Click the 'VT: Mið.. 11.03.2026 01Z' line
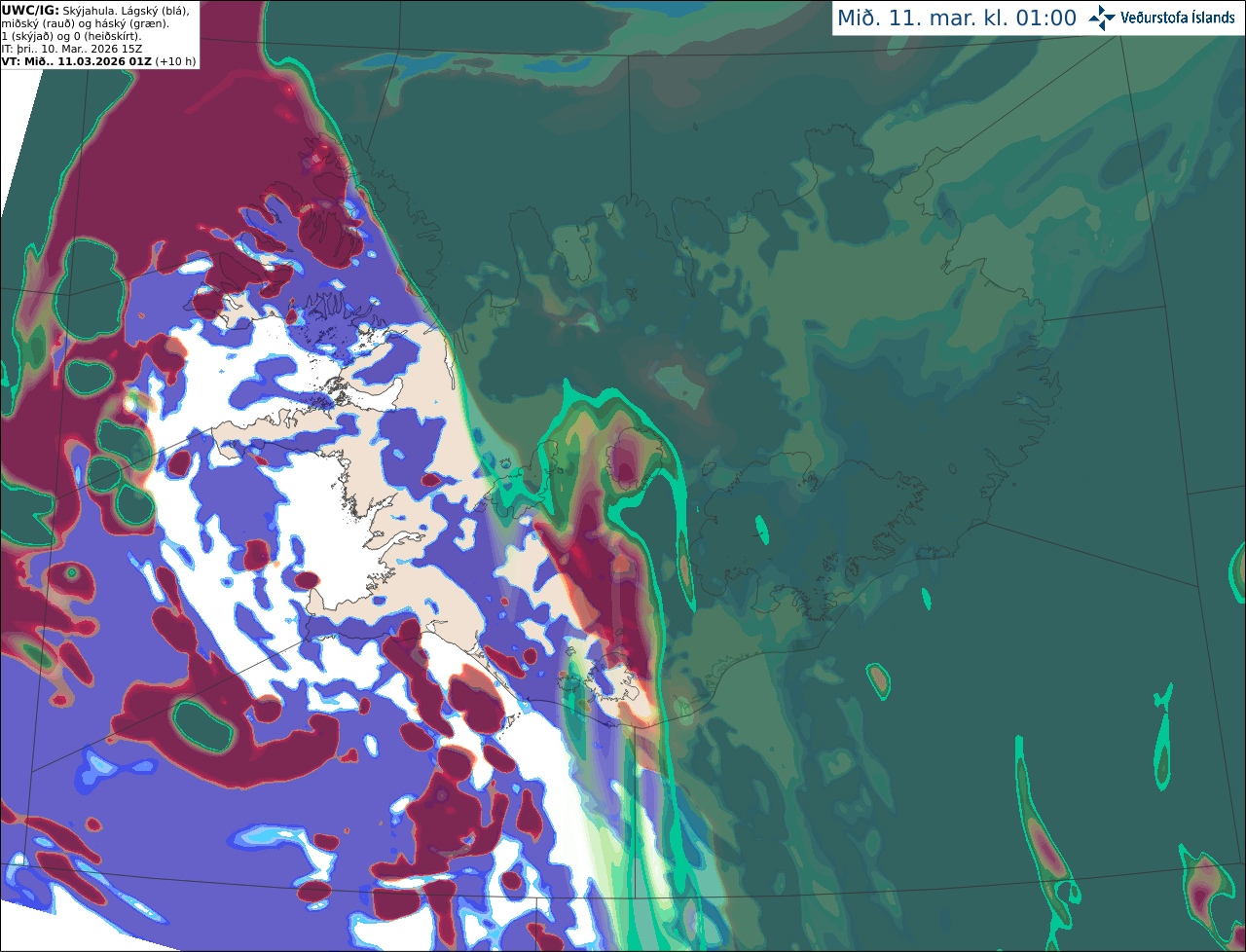The image size is (1246, 952). click(77, 61)
